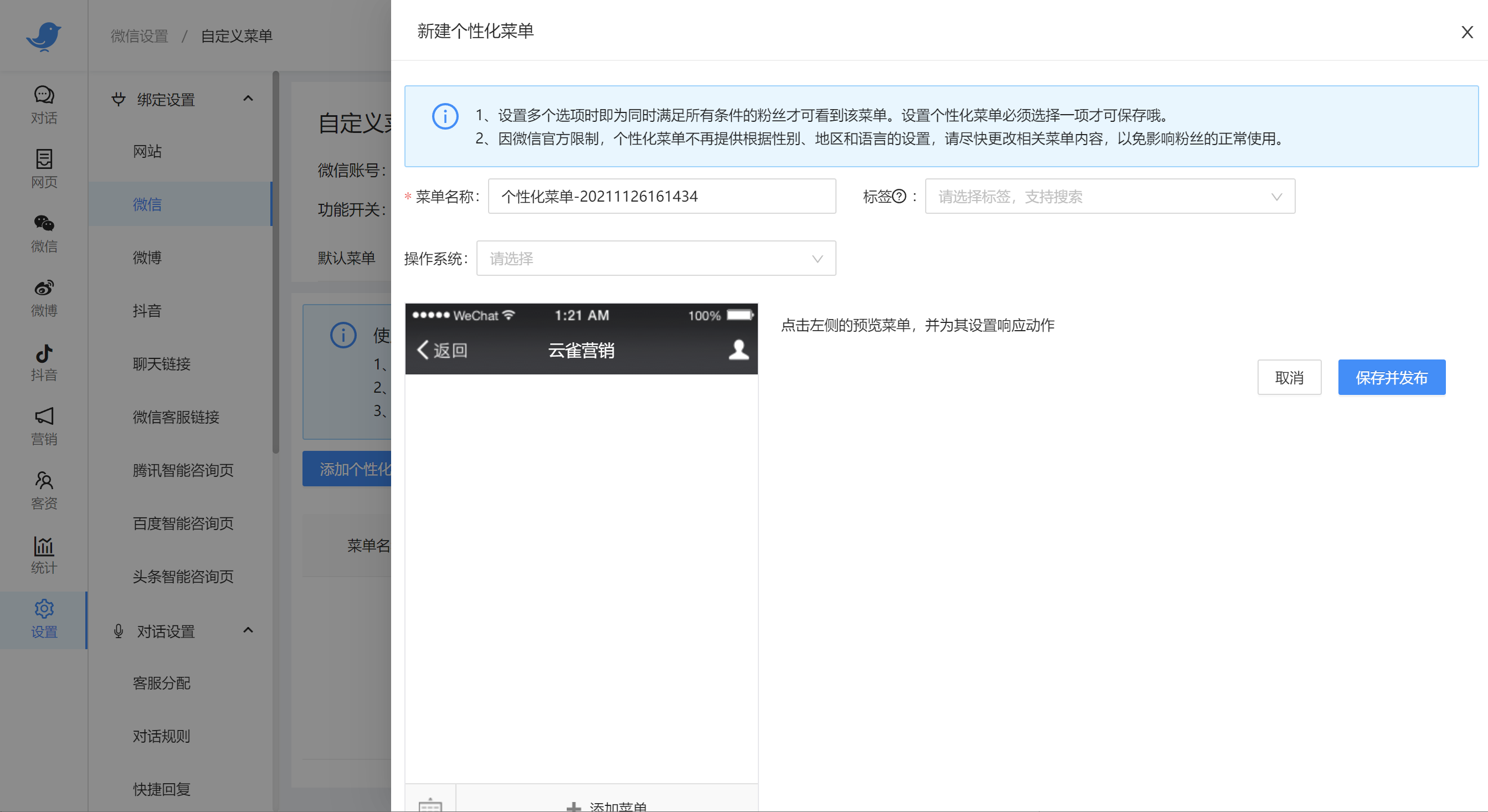Open the 操作系统 selection dropdown

coord(656,258)
